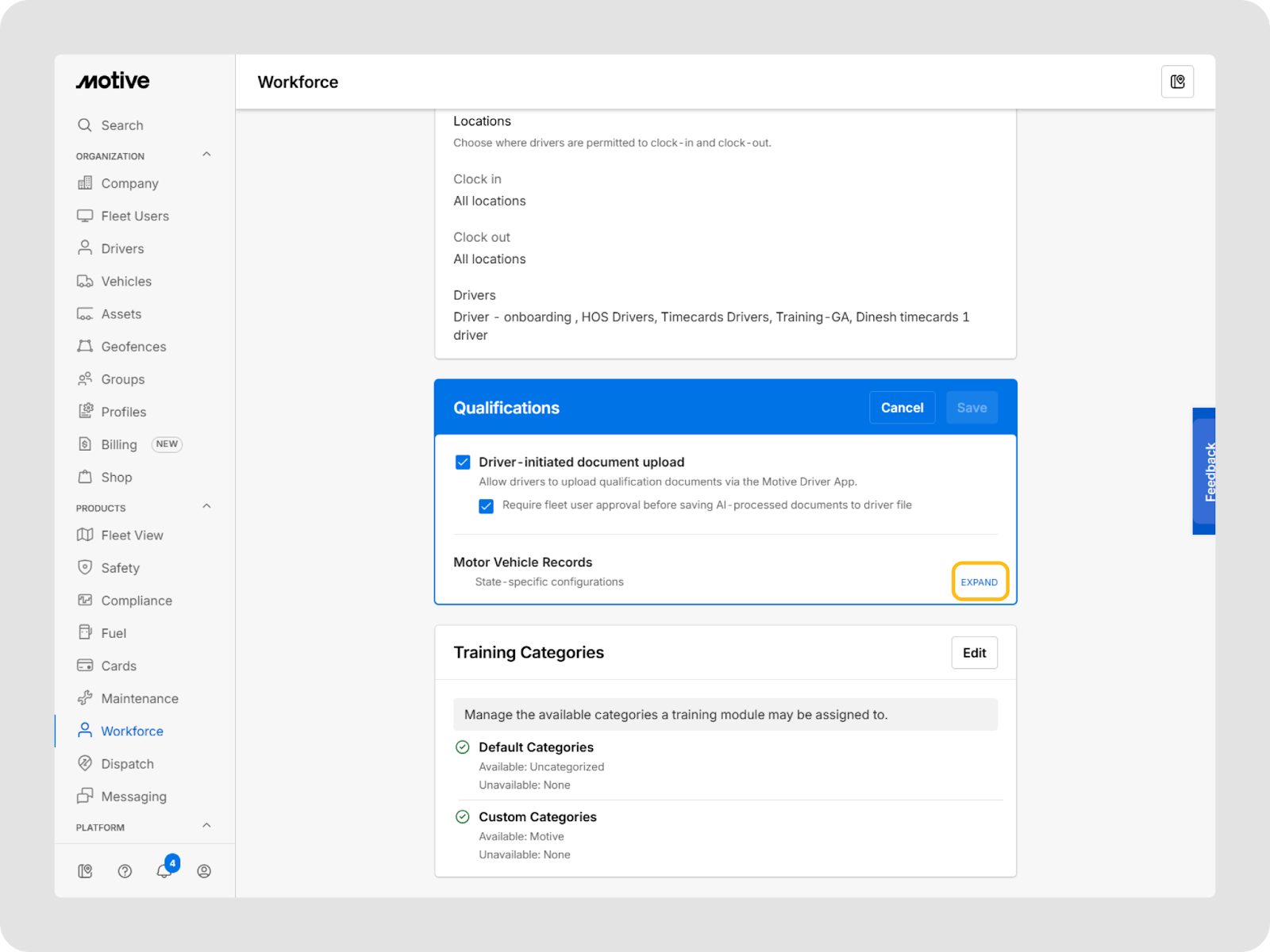This screenshot has width=1270, height=952.
Task: Go to Drivers in the sidebar
Action: tap(122, 248)
